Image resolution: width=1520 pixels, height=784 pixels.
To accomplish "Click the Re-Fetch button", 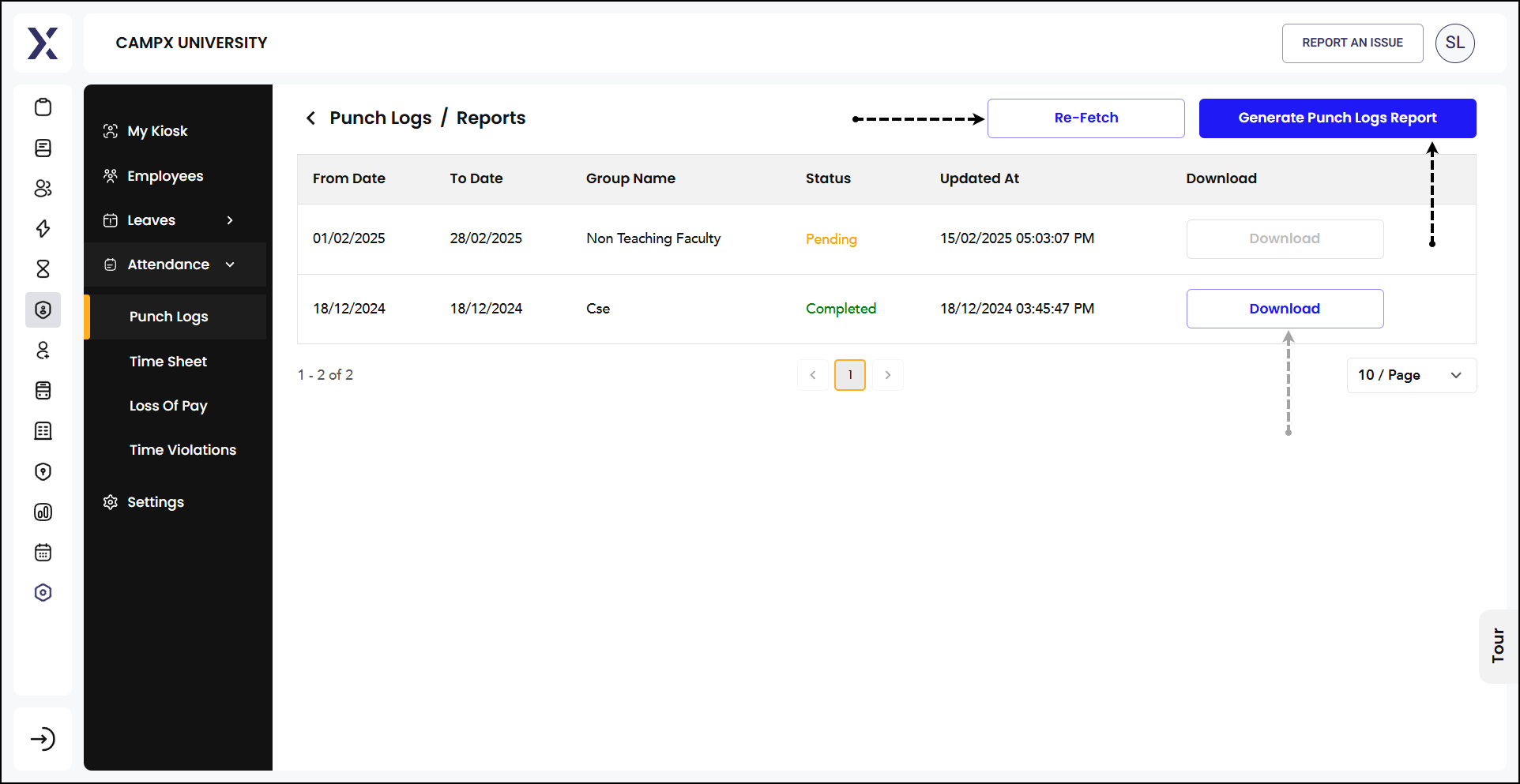I will [x=1086, y=118].
